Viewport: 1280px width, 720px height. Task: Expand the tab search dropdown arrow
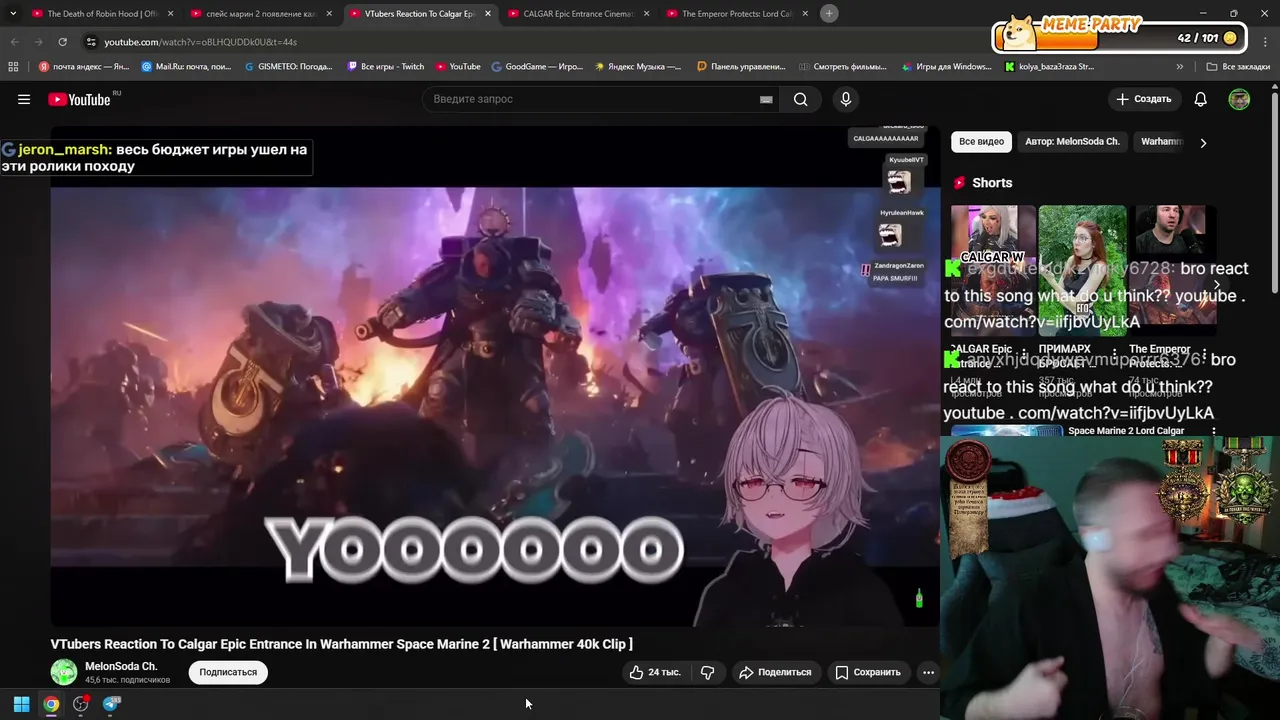(13, 14)
